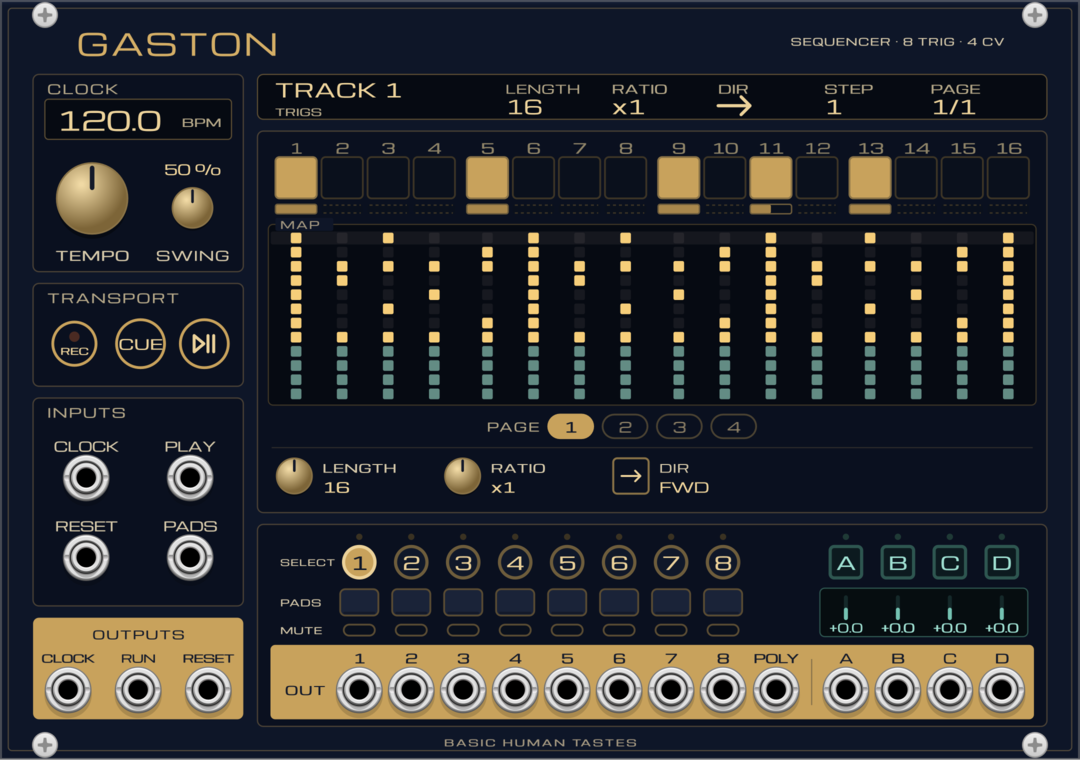This screenshot has width=1080, height=760.
Task: Click the OUTPUTS RUN jack
Action: point(138,690)
